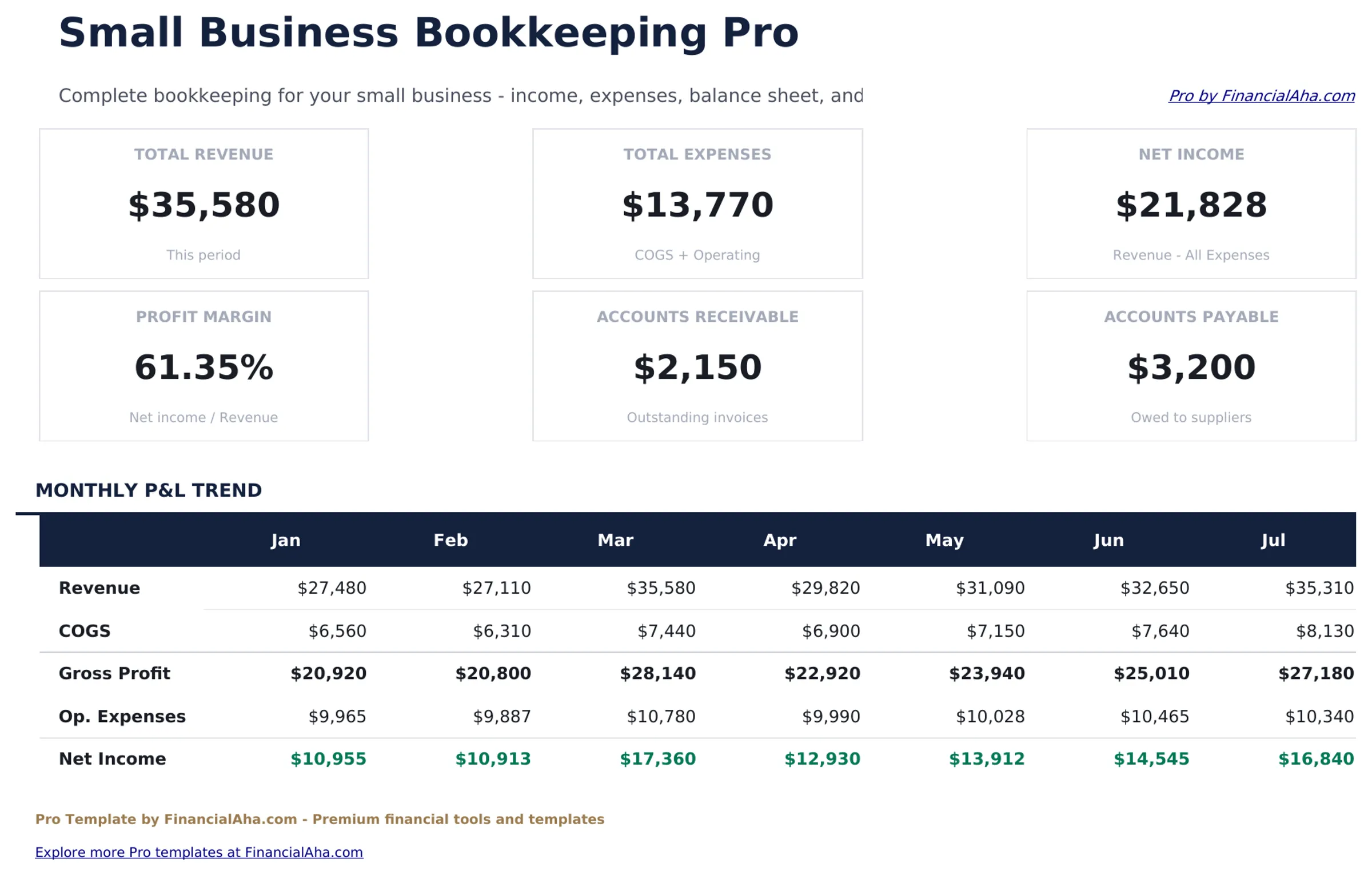Click the Net Income summary card
This screenshot has width=1372, height=875.
pos(1191,204)
